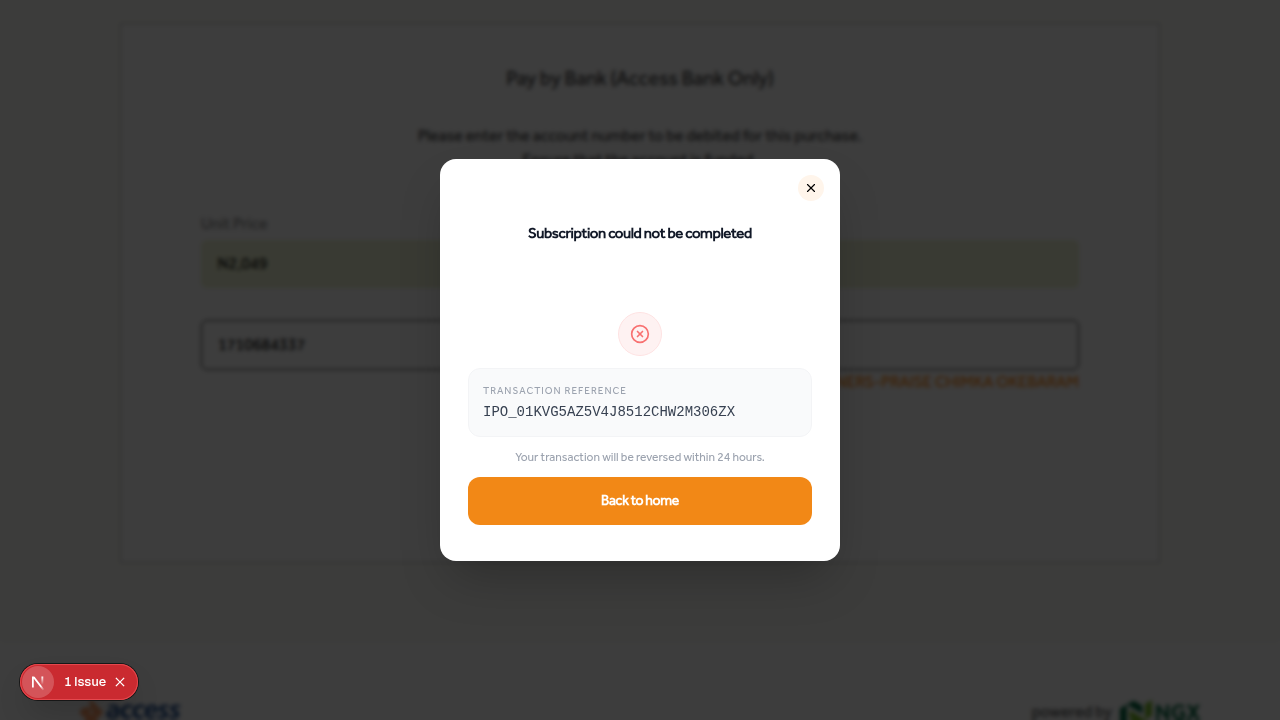
Task: Click the Please enter account number instruction
Action: pyautogui.click(x=640, y=135)
